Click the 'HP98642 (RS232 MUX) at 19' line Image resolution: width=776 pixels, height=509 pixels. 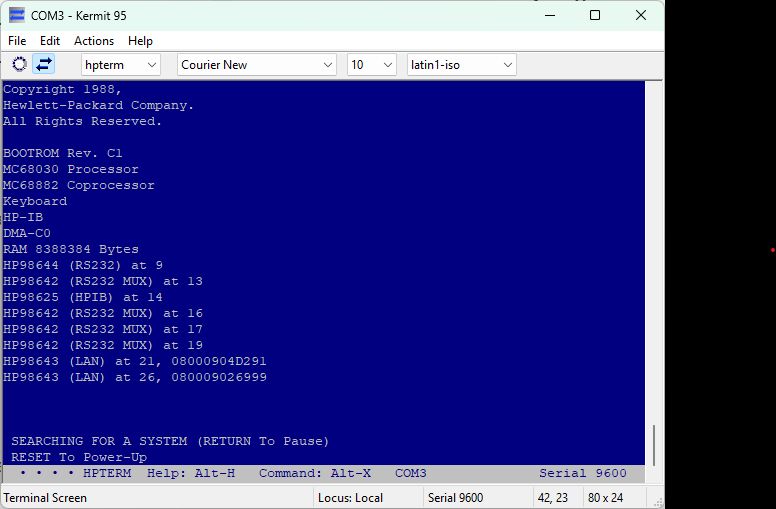103,345
